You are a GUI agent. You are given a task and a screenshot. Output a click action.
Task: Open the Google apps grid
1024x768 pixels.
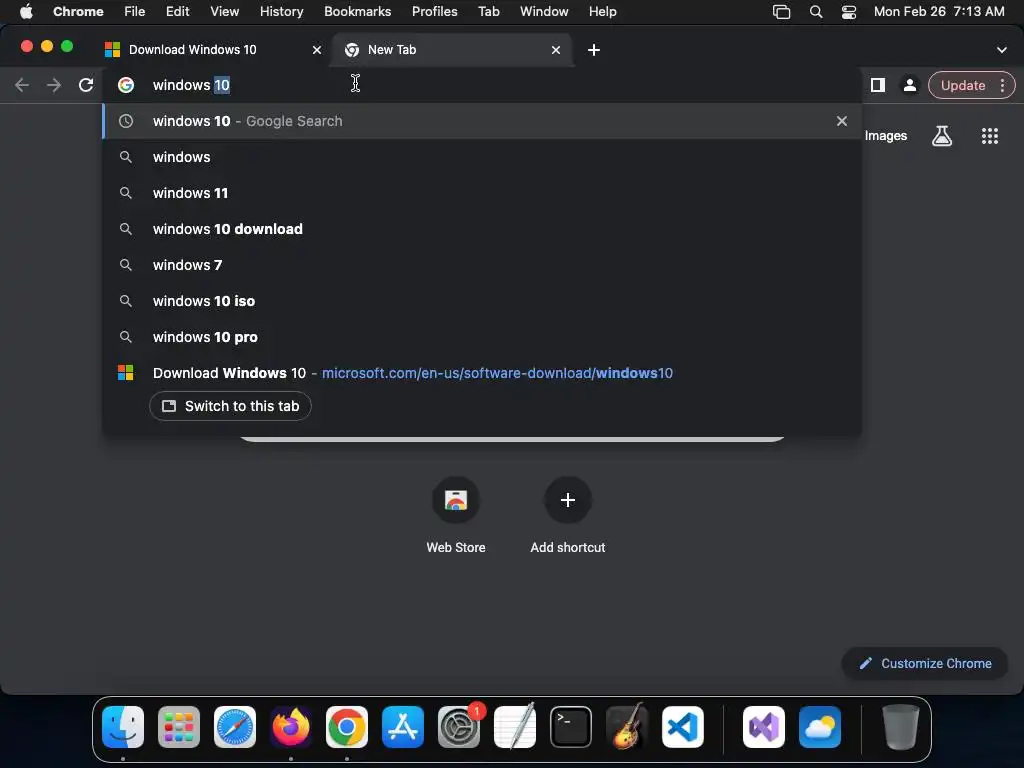tap(990, 136)
